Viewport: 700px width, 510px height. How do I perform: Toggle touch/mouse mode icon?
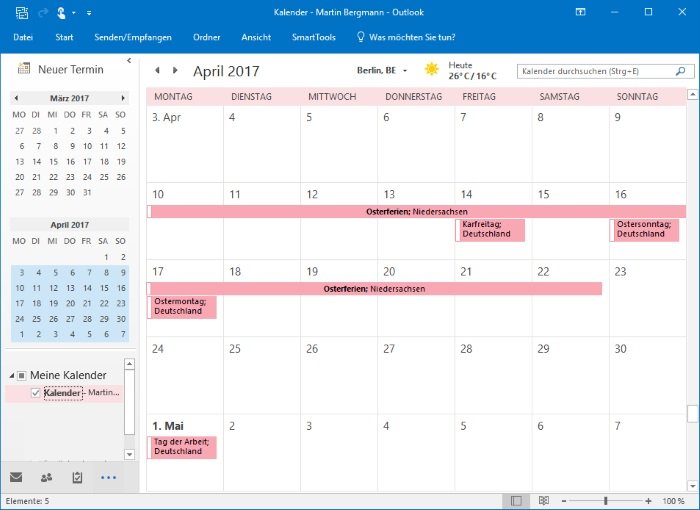pyautogui.click(x=61, y=13)
